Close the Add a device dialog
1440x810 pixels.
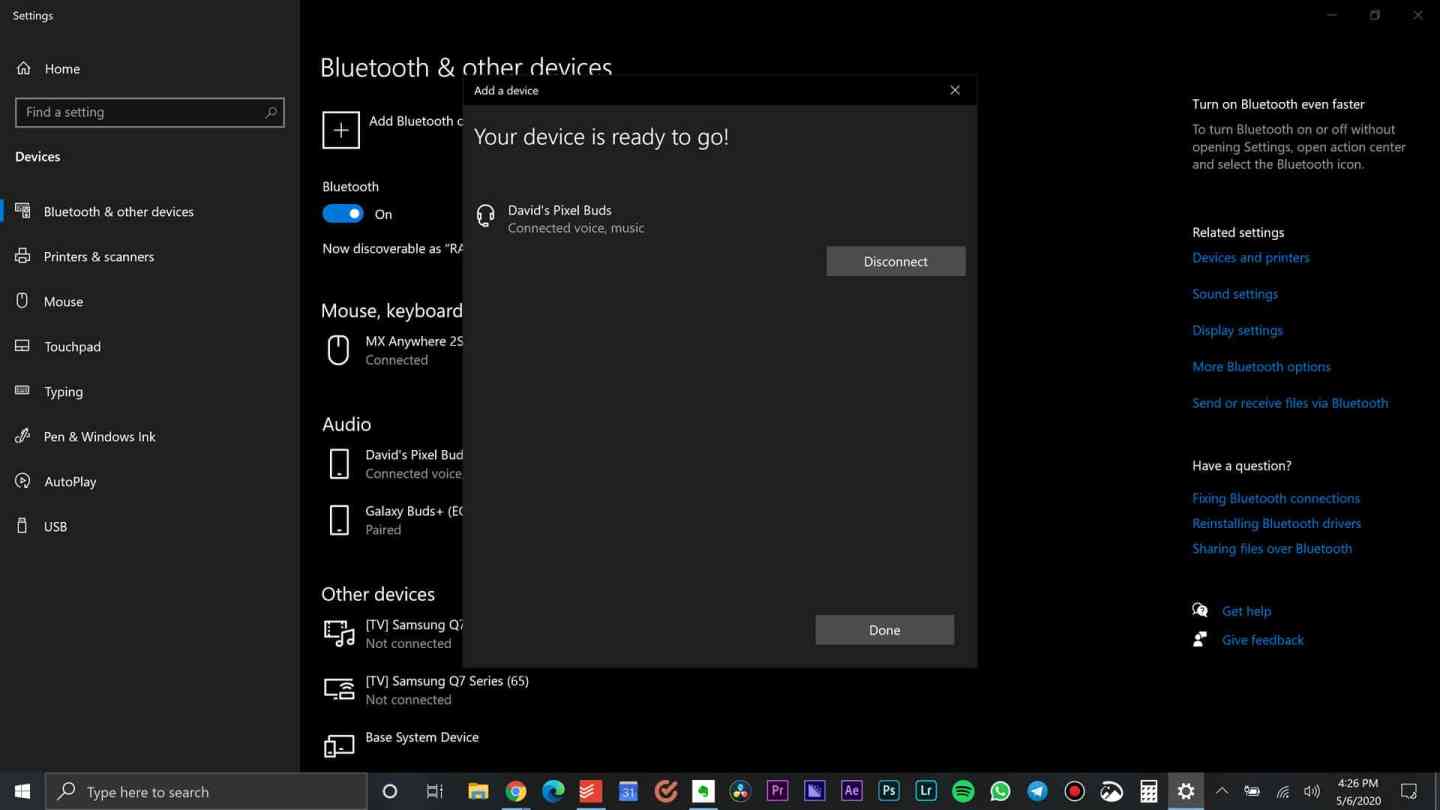955,90
